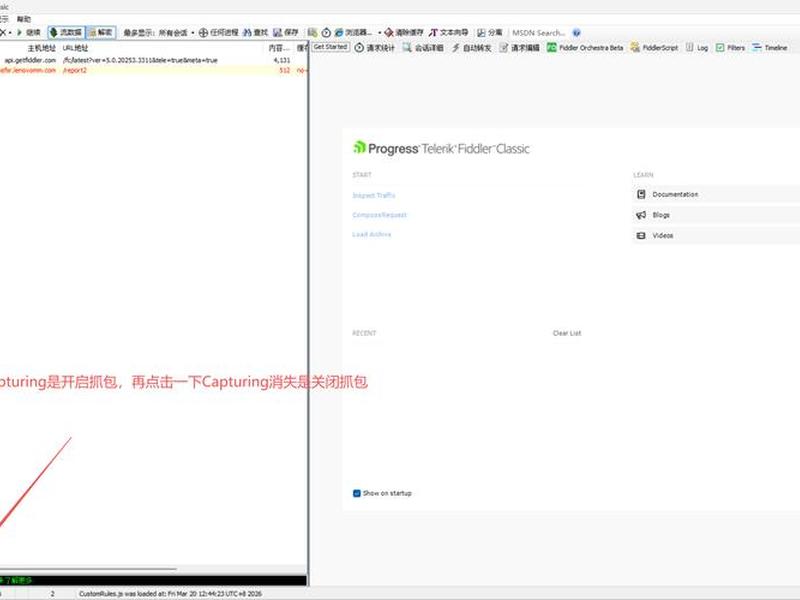This screenshot has width=800, height=600.
Task: Click the black QuickExec command box
Action: click(x=153, y=580)
